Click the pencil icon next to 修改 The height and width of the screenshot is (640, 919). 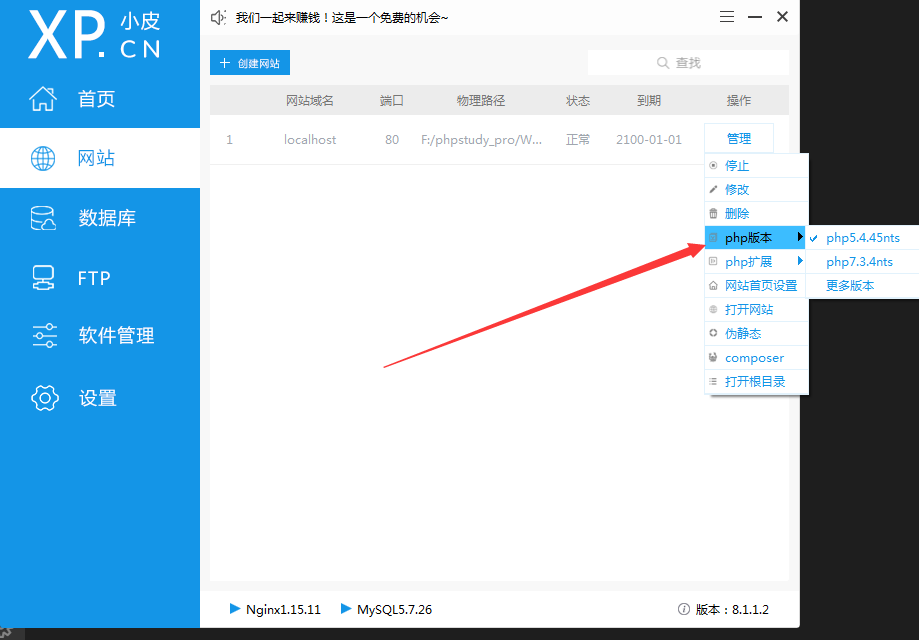[713, 189]
